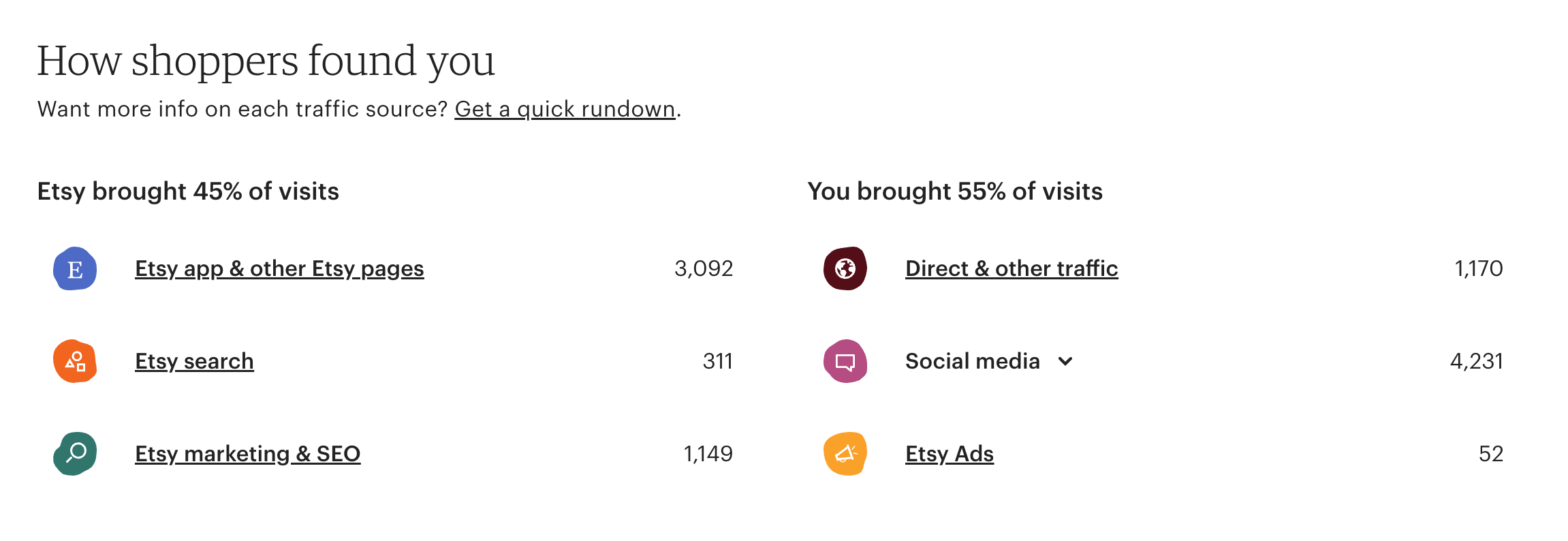
Task: Expand the Social media chevron arrow
Action: (x=1065, y=361)
